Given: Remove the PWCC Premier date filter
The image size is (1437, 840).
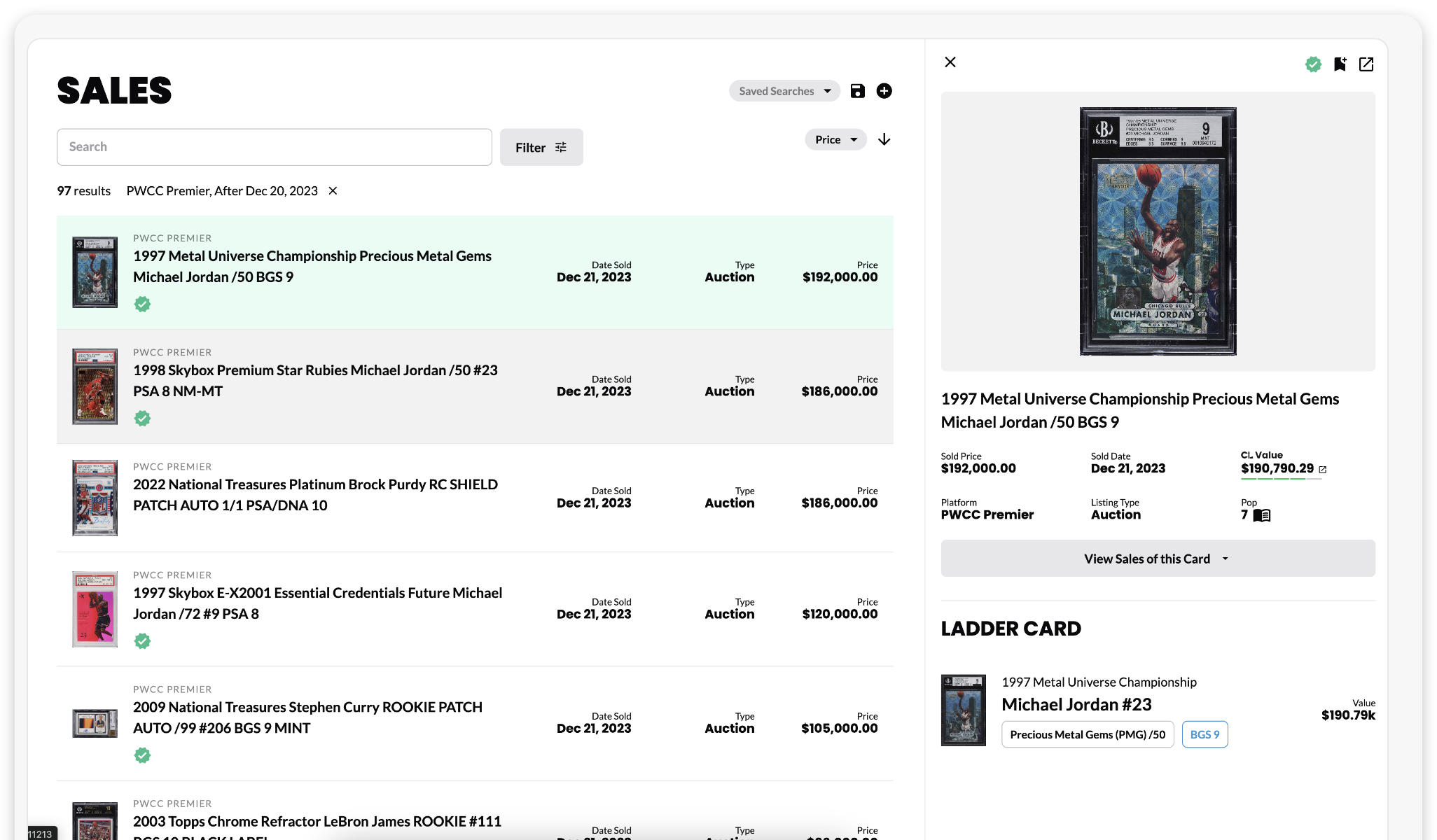Looking at the screenshot, I should pos(333,191).
